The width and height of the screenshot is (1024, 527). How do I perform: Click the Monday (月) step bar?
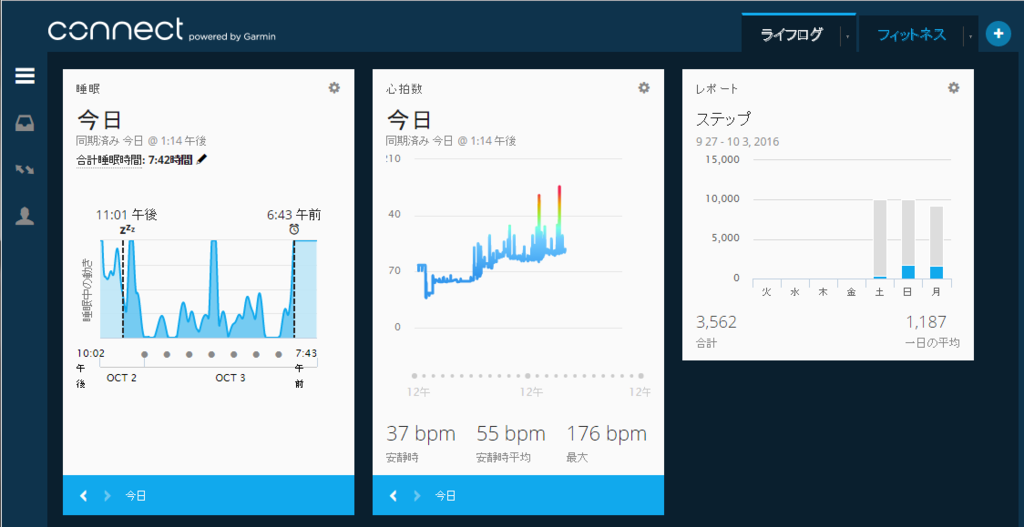pos(936,243)
